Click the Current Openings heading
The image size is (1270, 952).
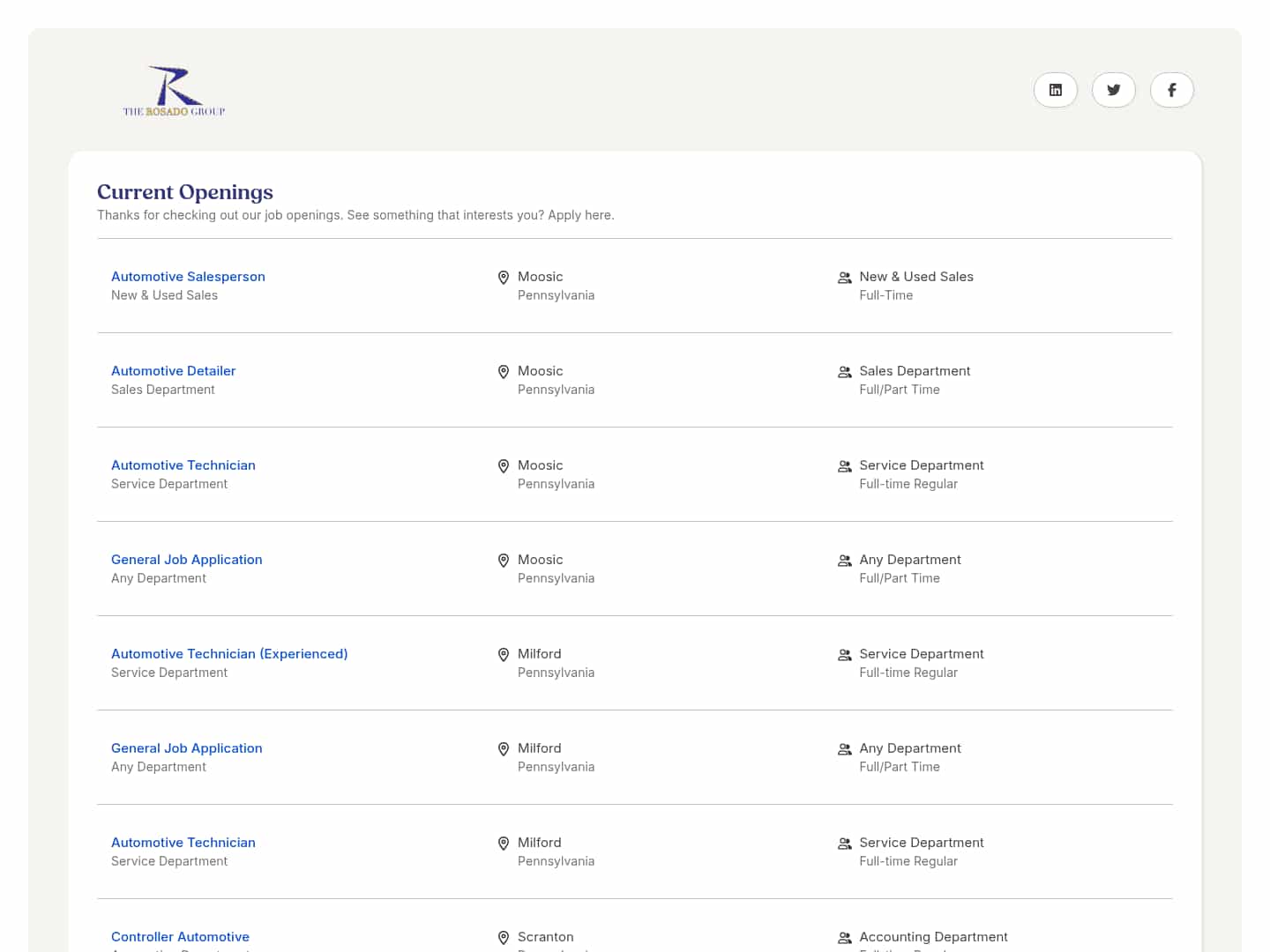tap(185, 192)
